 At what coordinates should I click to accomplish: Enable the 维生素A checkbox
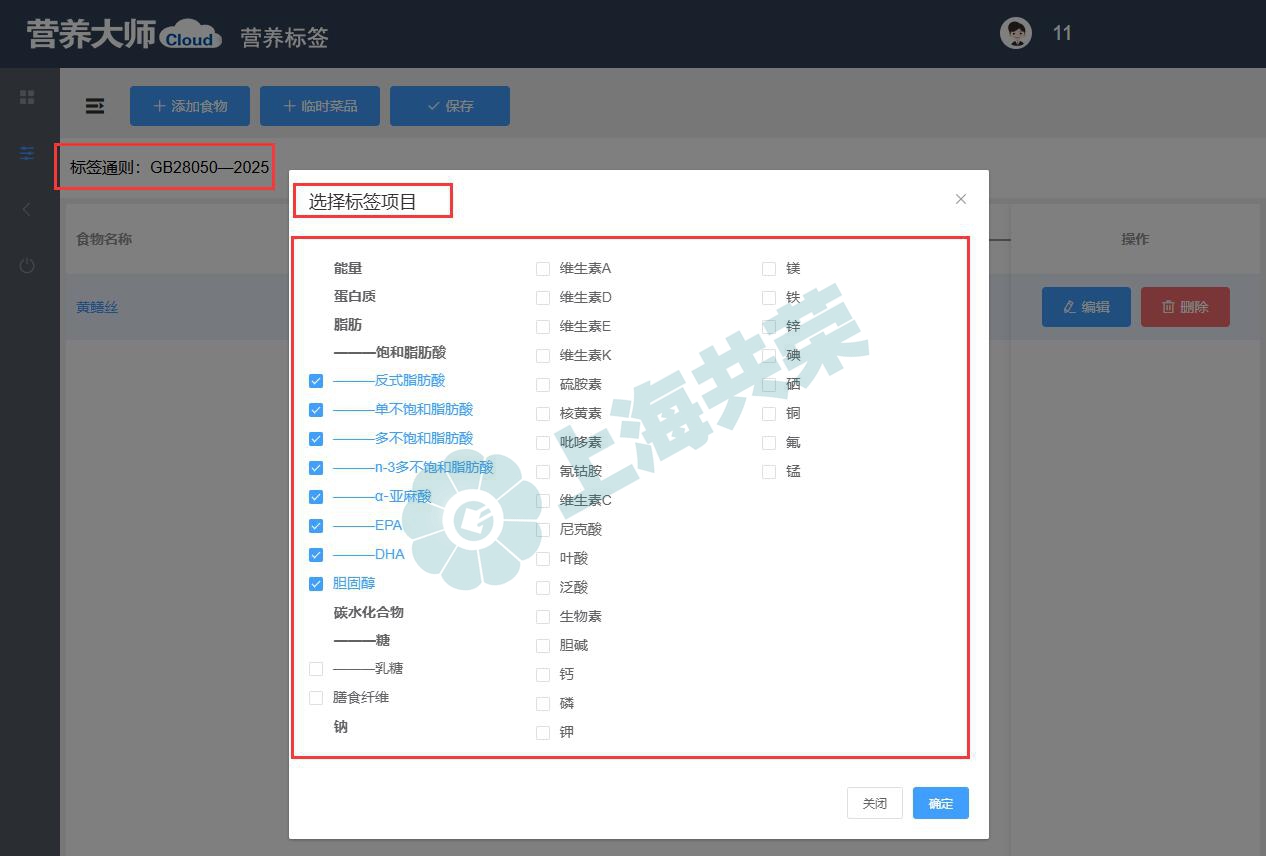[x=543, y=269]
